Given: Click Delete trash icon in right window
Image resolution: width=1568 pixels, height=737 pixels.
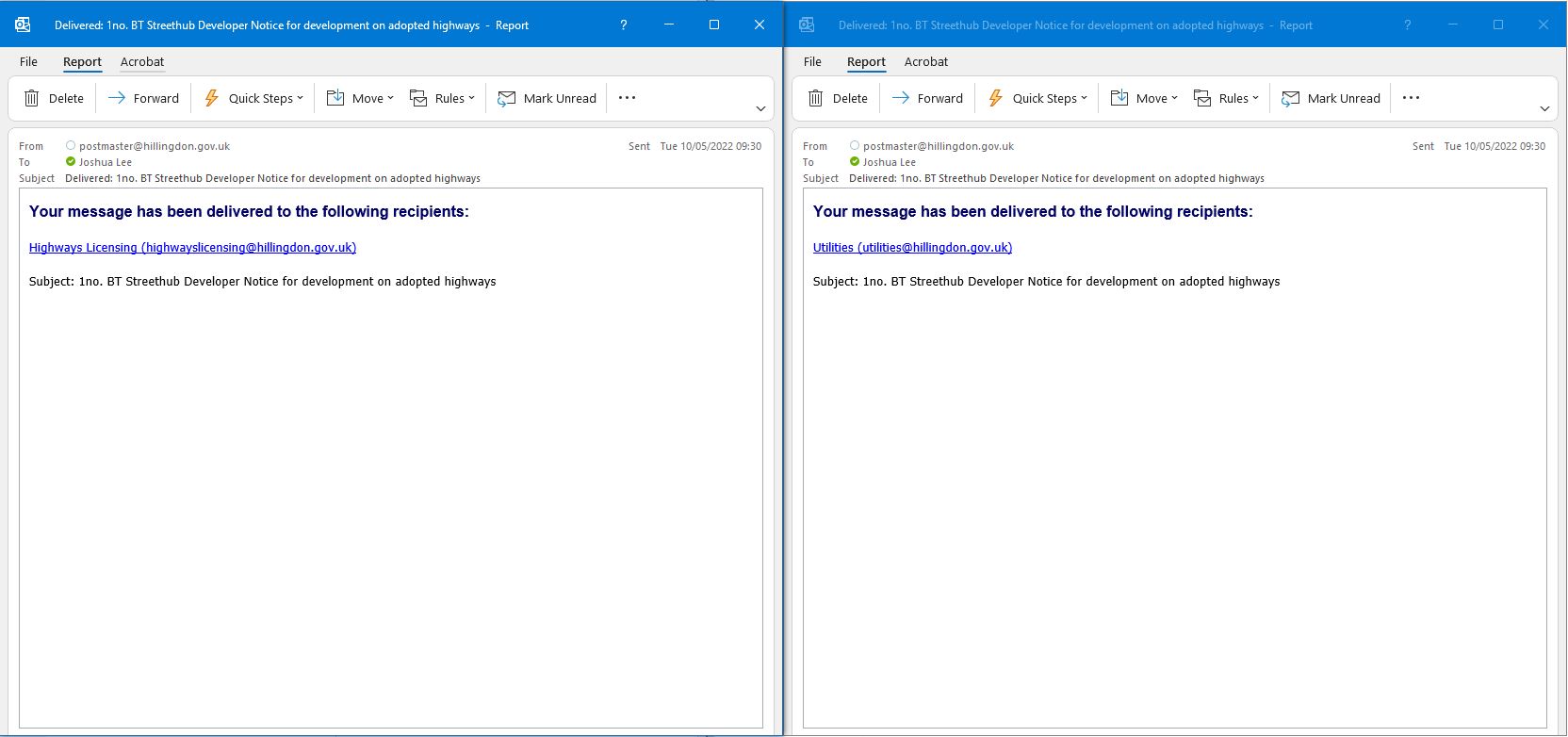Looking at the screenshot, I should pos(816,98).
